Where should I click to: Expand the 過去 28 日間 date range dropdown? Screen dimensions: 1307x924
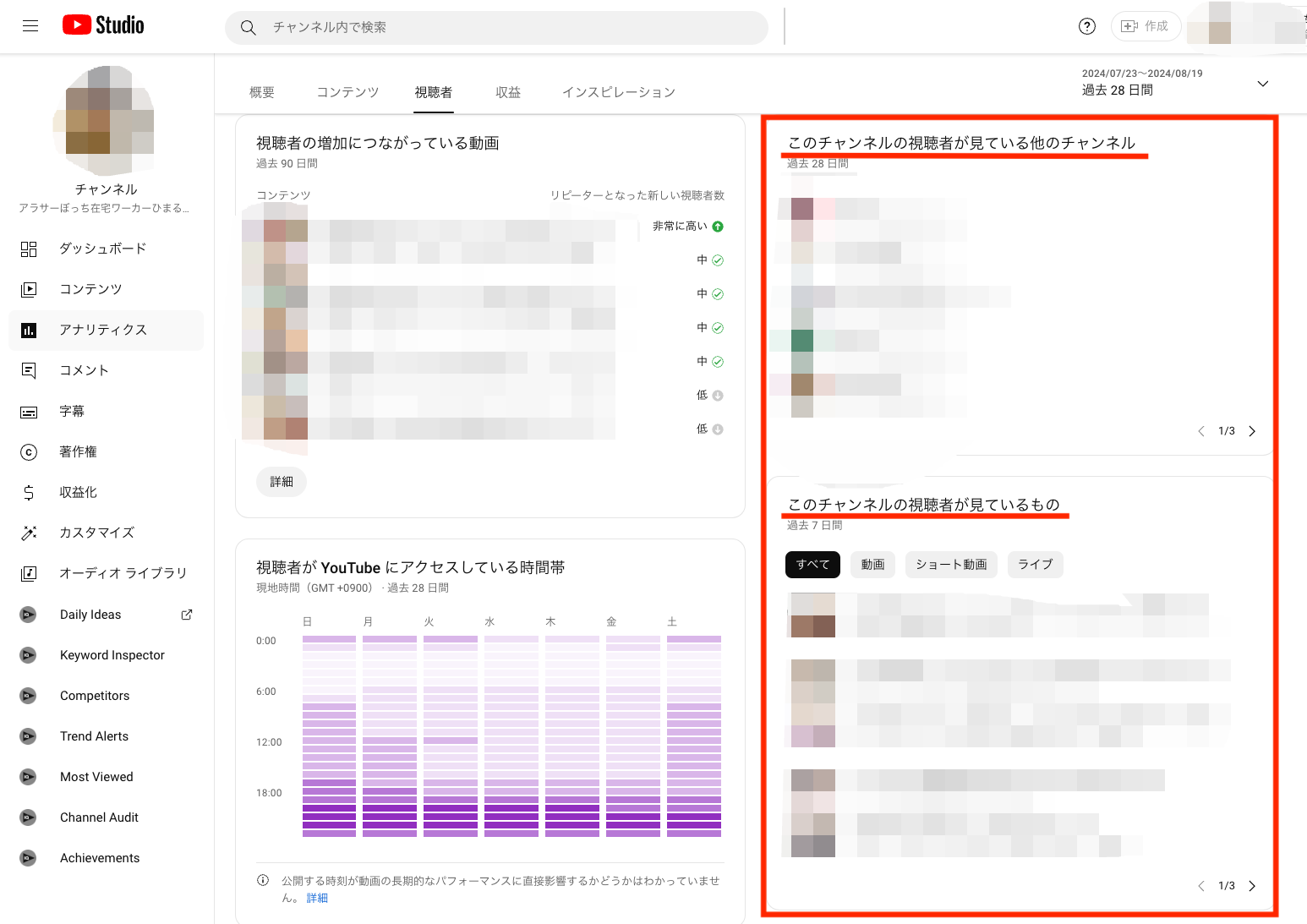[1176, 83]
